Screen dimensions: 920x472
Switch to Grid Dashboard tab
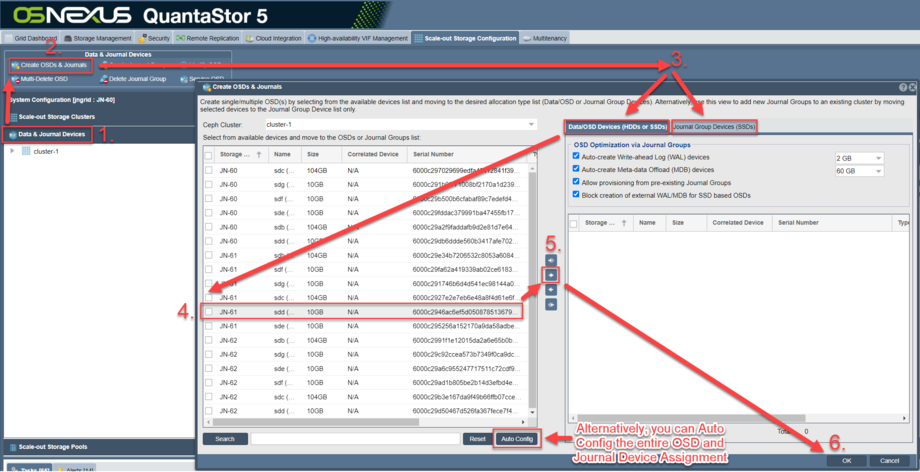point(31,38)
